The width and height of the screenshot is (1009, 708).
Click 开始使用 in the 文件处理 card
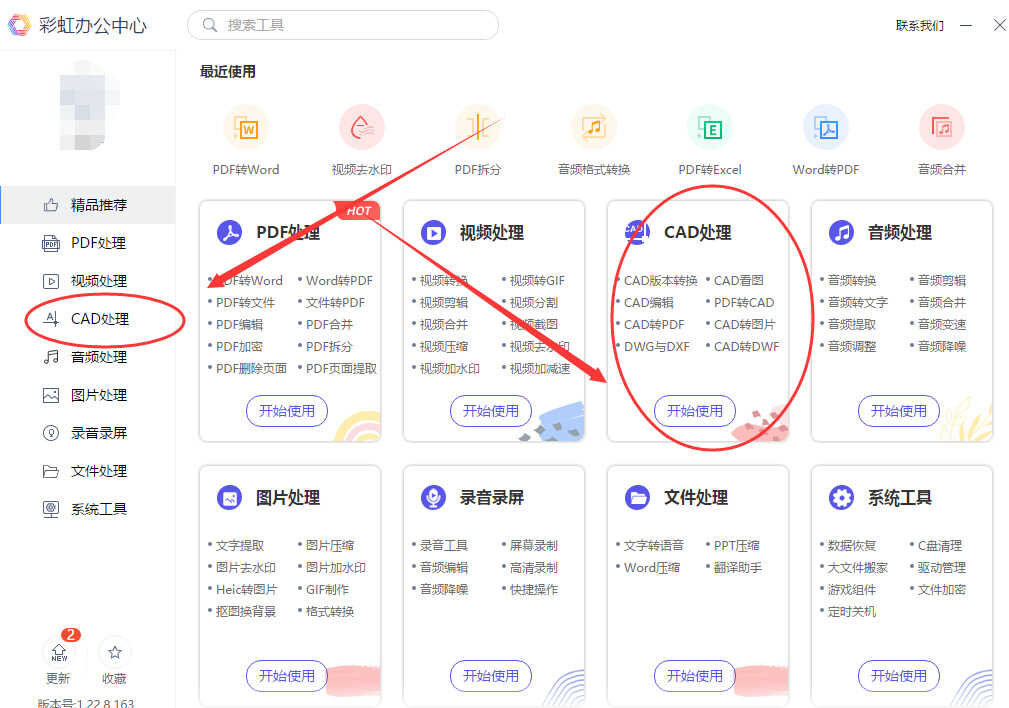coord(695,676)
